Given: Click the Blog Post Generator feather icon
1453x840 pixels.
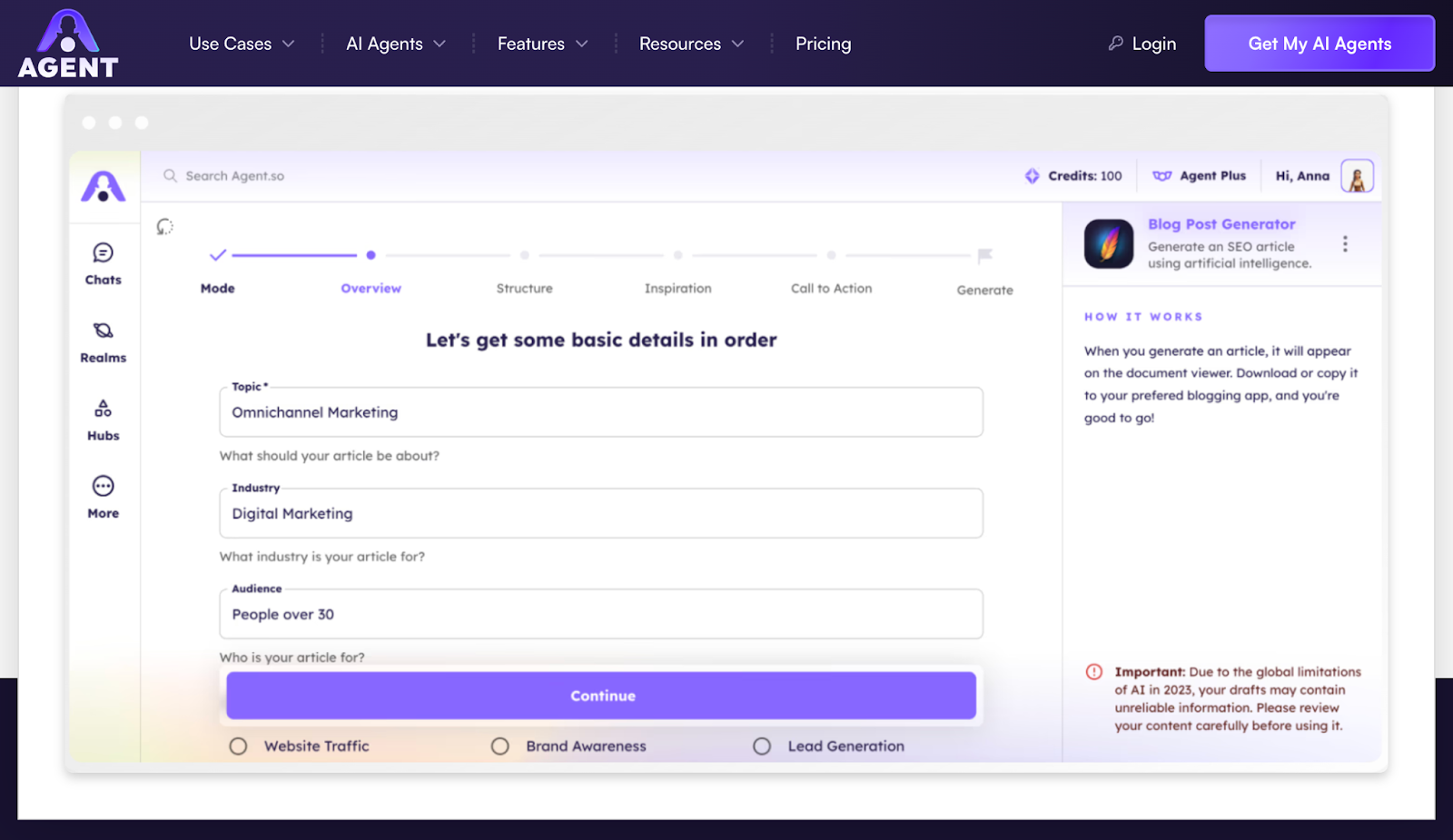Looking at the screenshot, I should coord(1108,244).
